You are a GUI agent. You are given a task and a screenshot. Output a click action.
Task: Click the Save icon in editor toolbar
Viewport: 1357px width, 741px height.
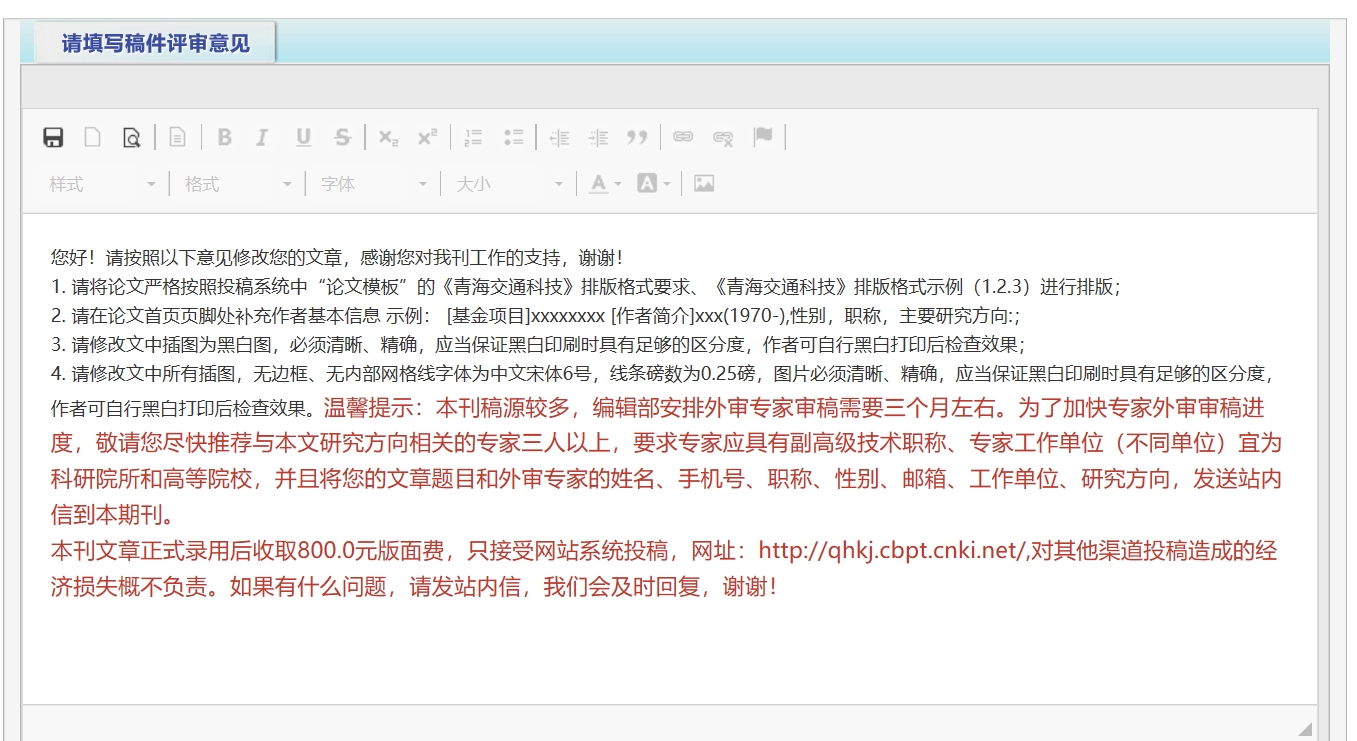(54, 138)
